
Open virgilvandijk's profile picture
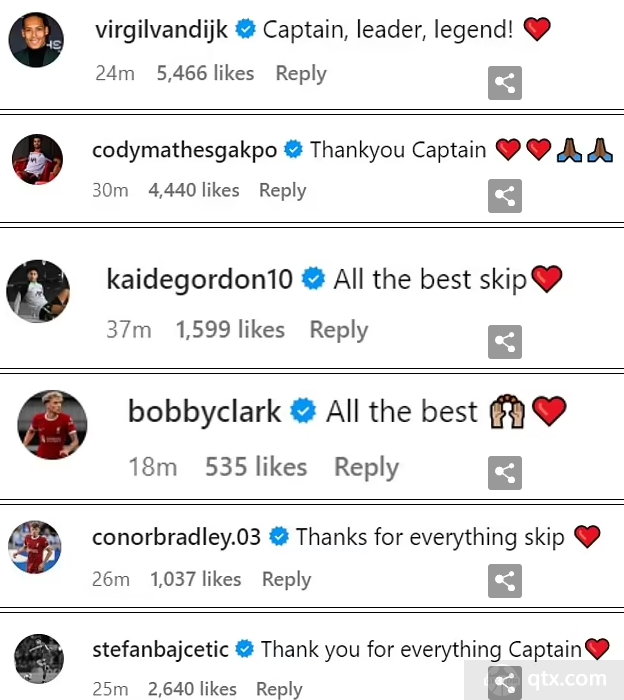click(36, 40)
